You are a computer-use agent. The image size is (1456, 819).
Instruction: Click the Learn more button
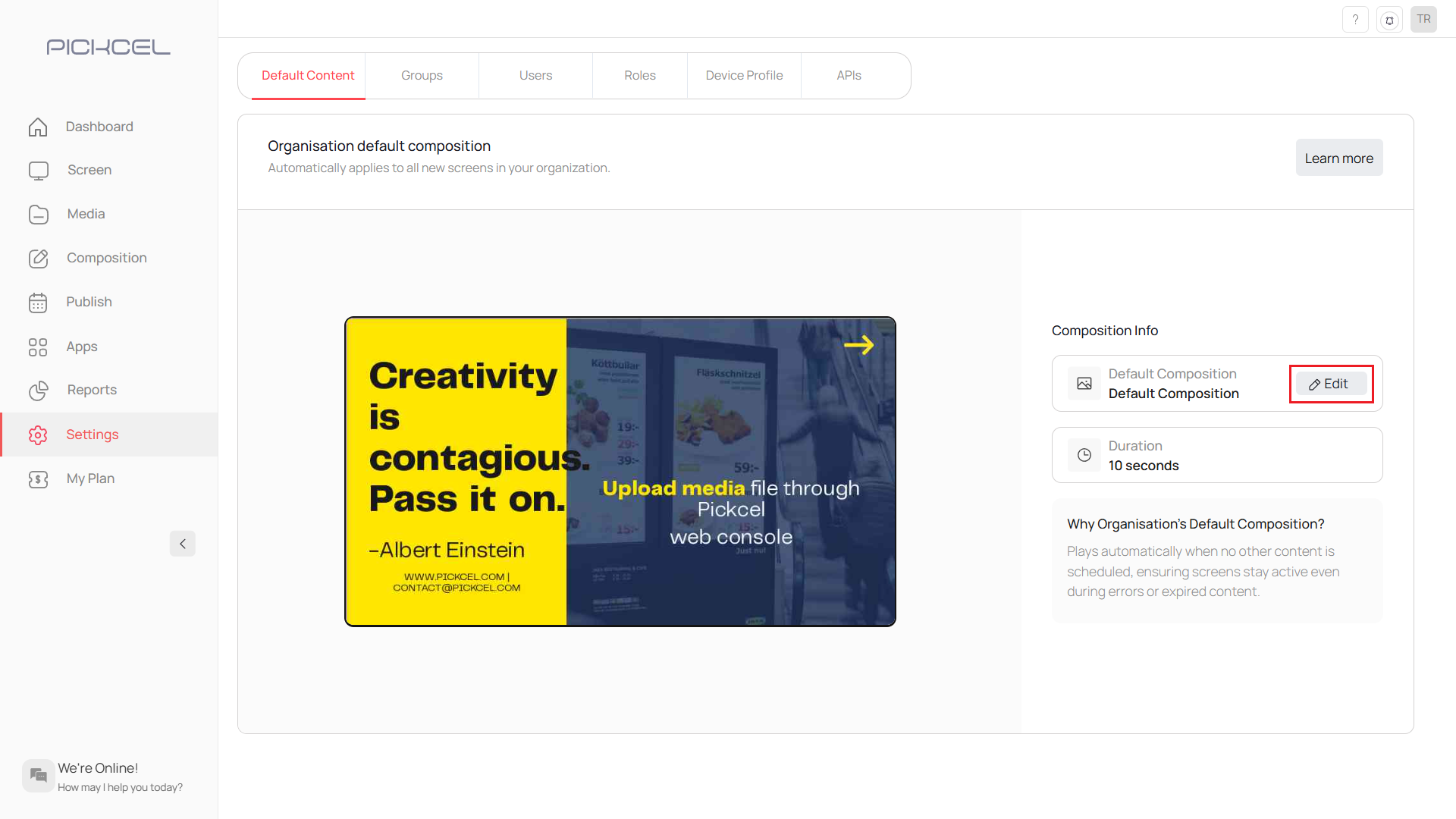pyautogui.click(x=1338, y=158)
